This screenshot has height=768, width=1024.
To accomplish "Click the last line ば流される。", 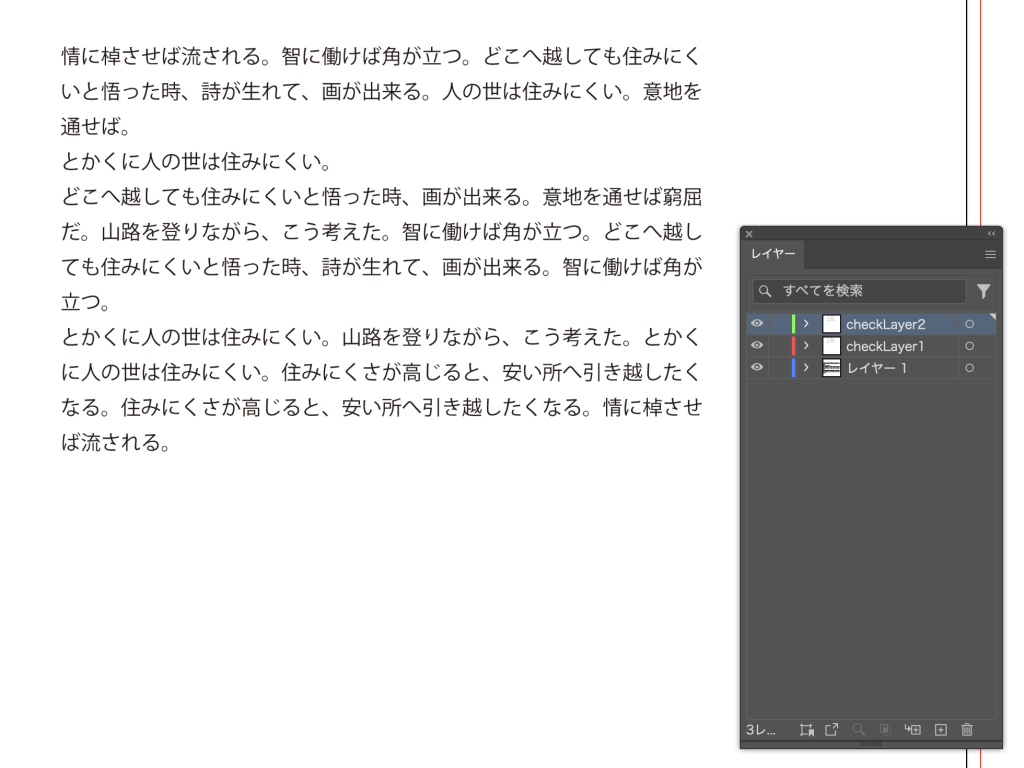I will pyautogui.click(x=116, y=442).
